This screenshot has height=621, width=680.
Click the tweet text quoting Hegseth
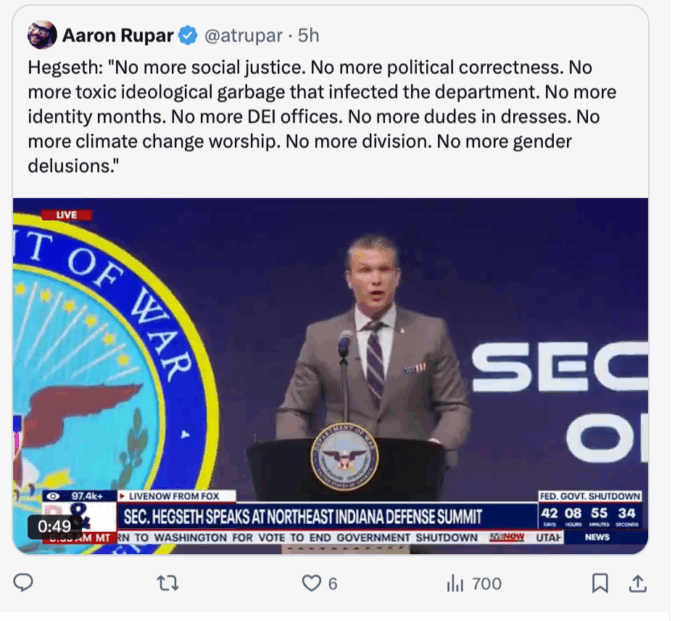[x=322, y=116]
